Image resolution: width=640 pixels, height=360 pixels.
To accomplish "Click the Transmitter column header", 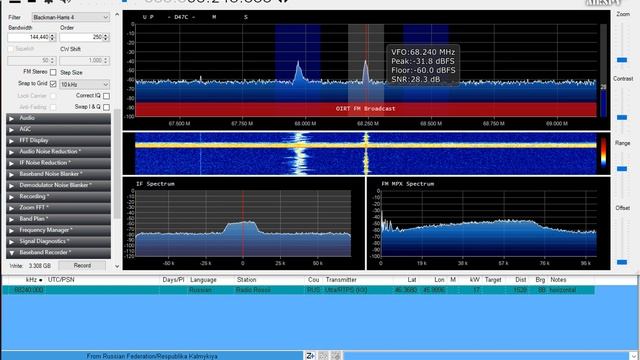I will pos(341,280).
